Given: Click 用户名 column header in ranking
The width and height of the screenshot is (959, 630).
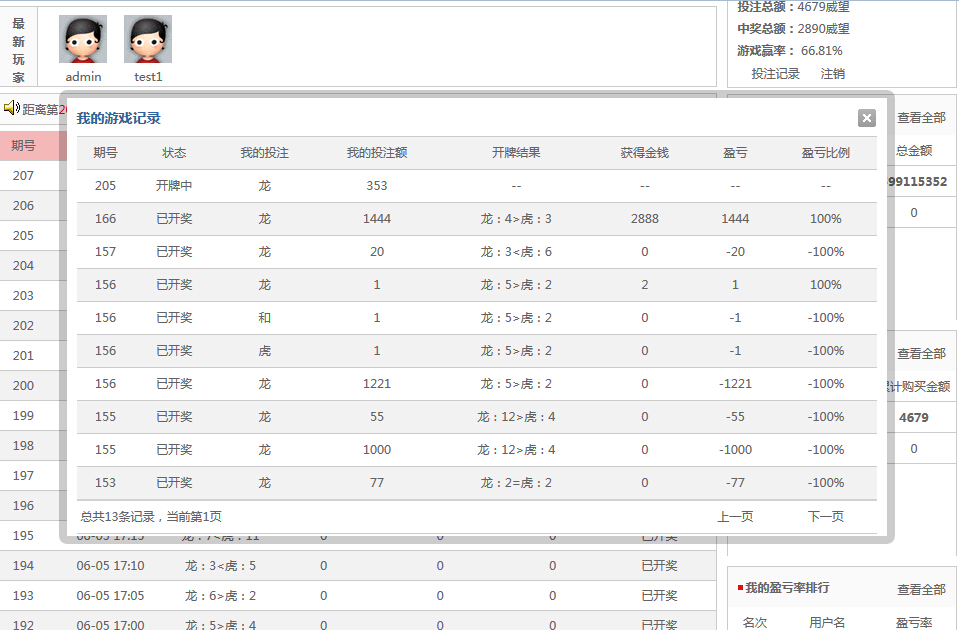Looking at the screenshot, I should [827, 623].
